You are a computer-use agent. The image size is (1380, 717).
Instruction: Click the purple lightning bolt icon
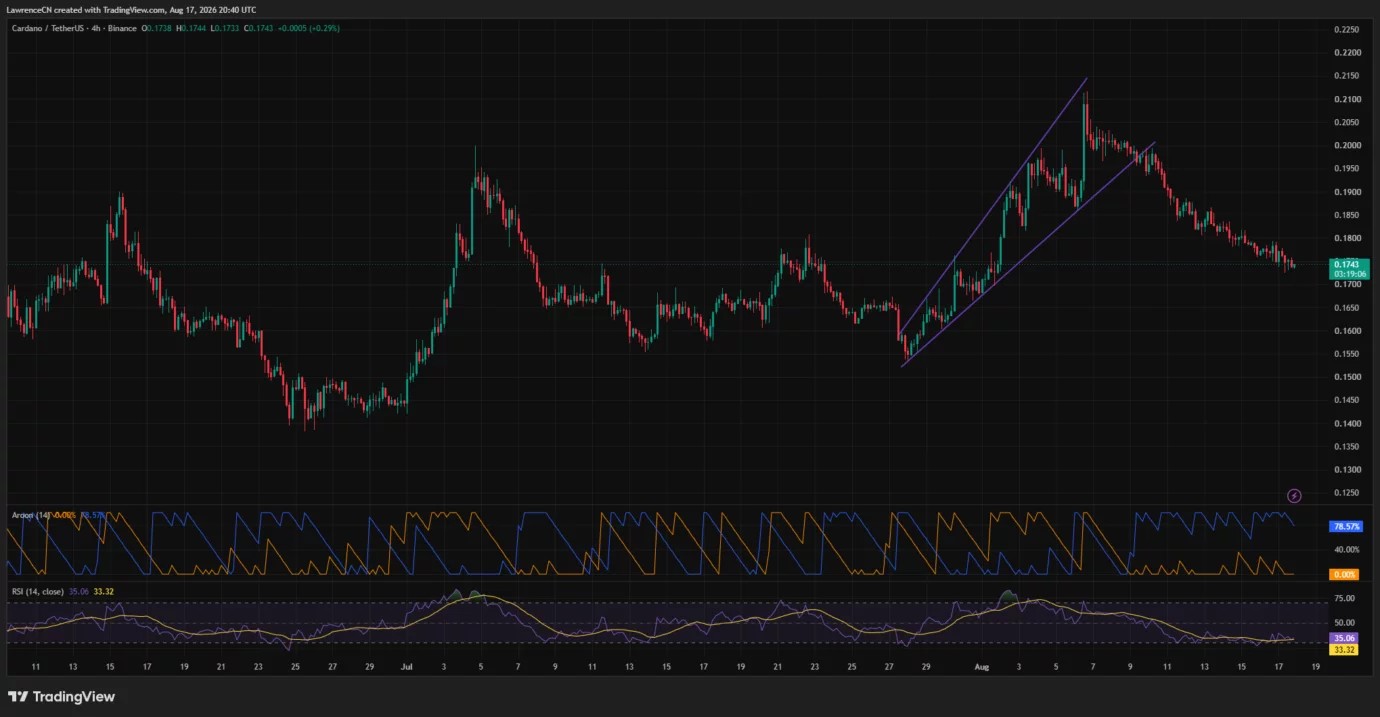pos(1294,495)
